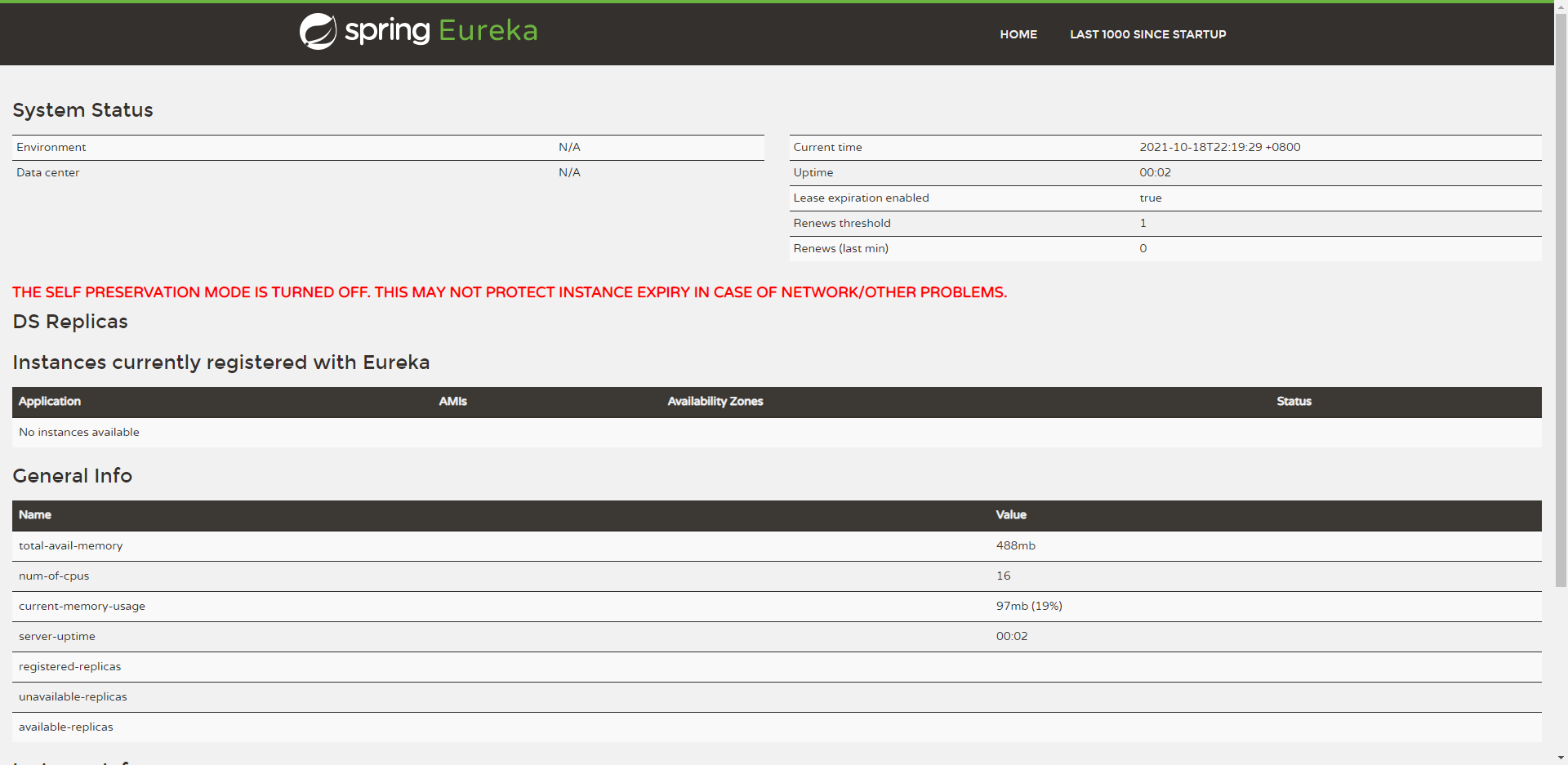Select the No instances available row
Viewport: 1568px width, 765px height.
[777, 433]
